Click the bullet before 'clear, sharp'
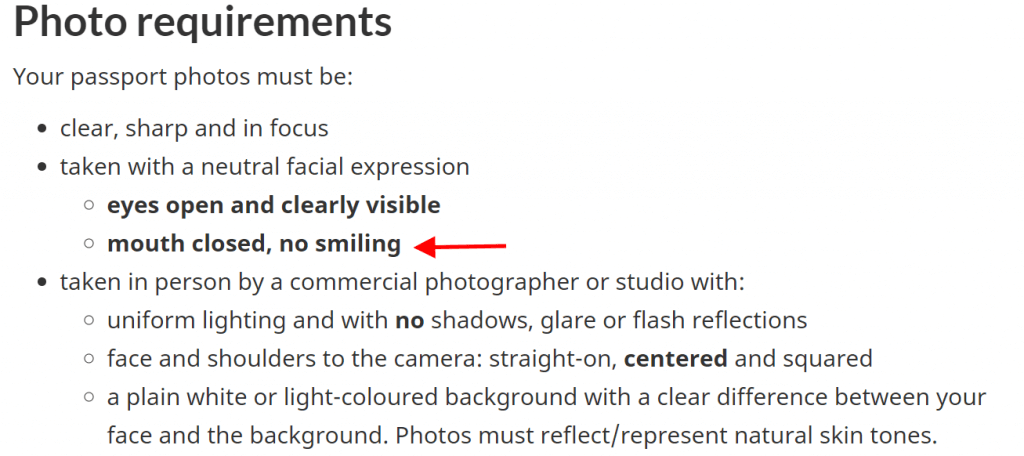 pyautogui.click(x=42, y=129)
